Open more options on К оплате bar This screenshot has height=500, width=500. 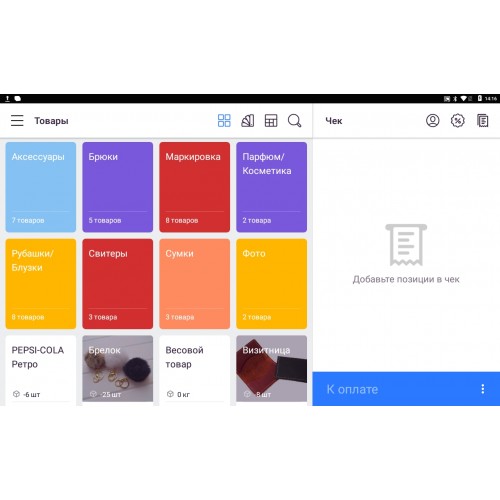pos(483,389)
